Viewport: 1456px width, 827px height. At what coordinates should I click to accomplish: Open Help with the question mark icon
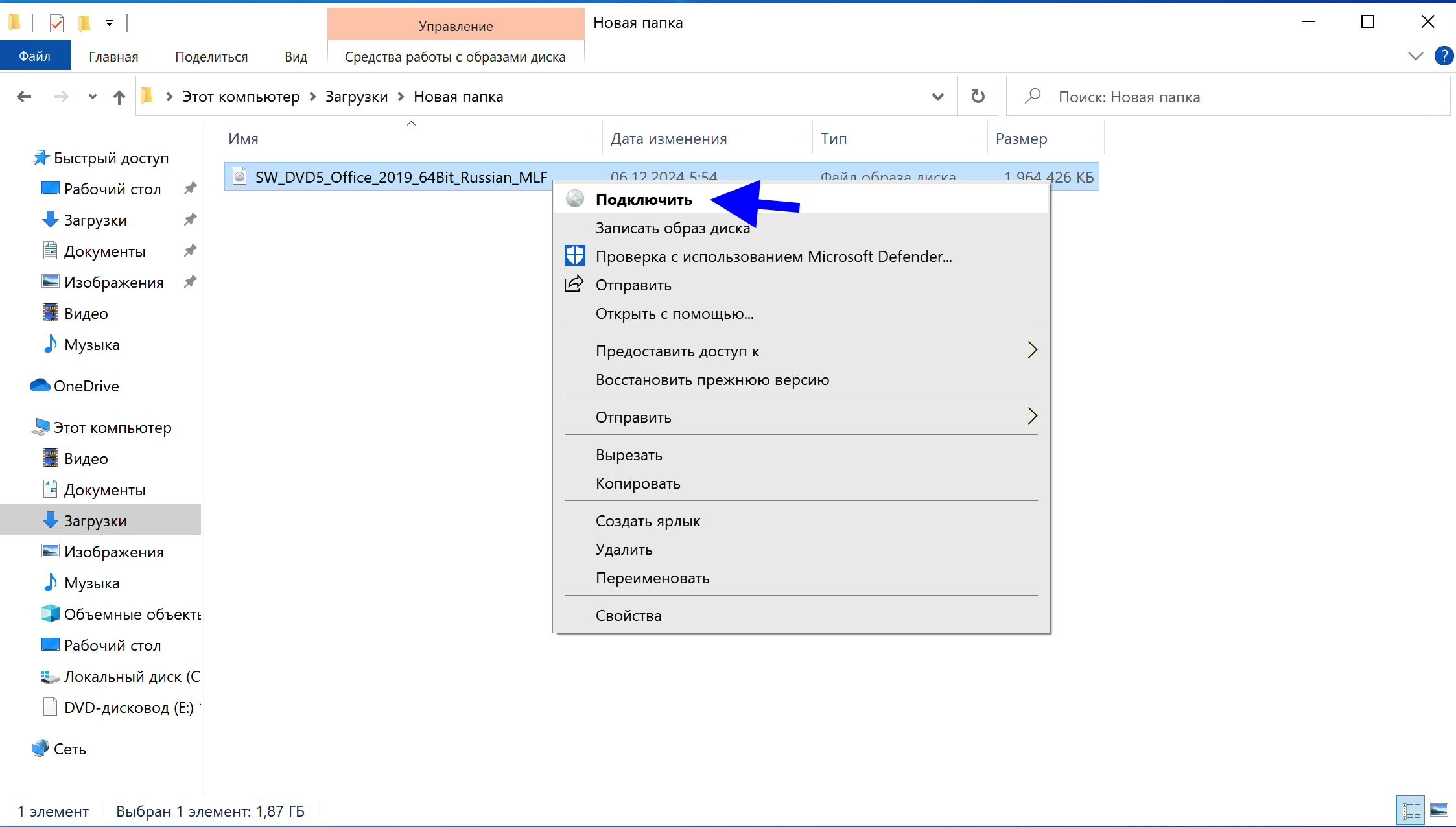[x=1444, y=56]
